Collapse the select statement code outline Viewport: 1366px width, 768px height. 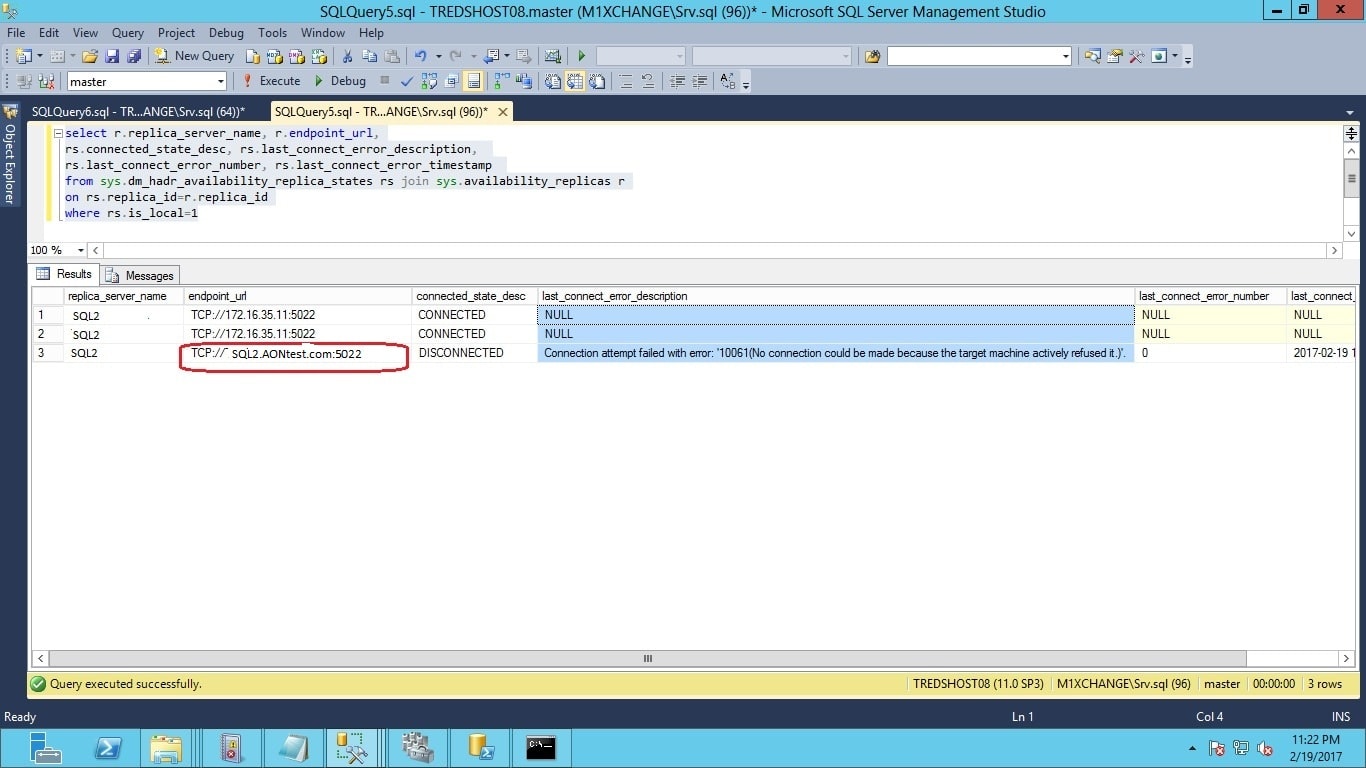[57, 134]
